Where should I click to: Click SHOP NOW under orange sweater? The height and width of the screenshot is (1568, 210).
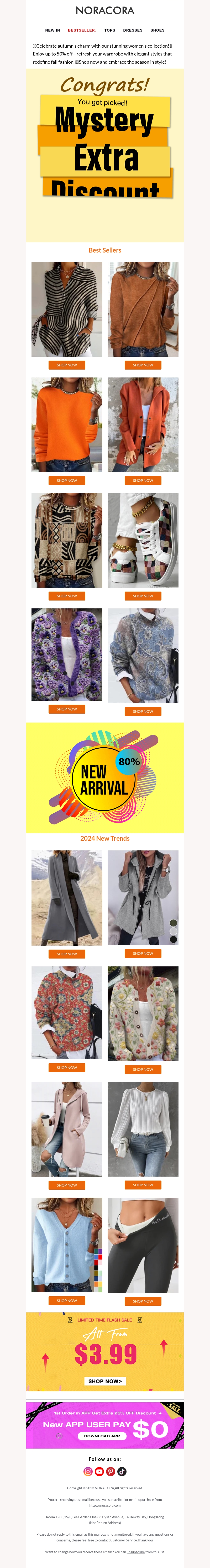(67, 480)
